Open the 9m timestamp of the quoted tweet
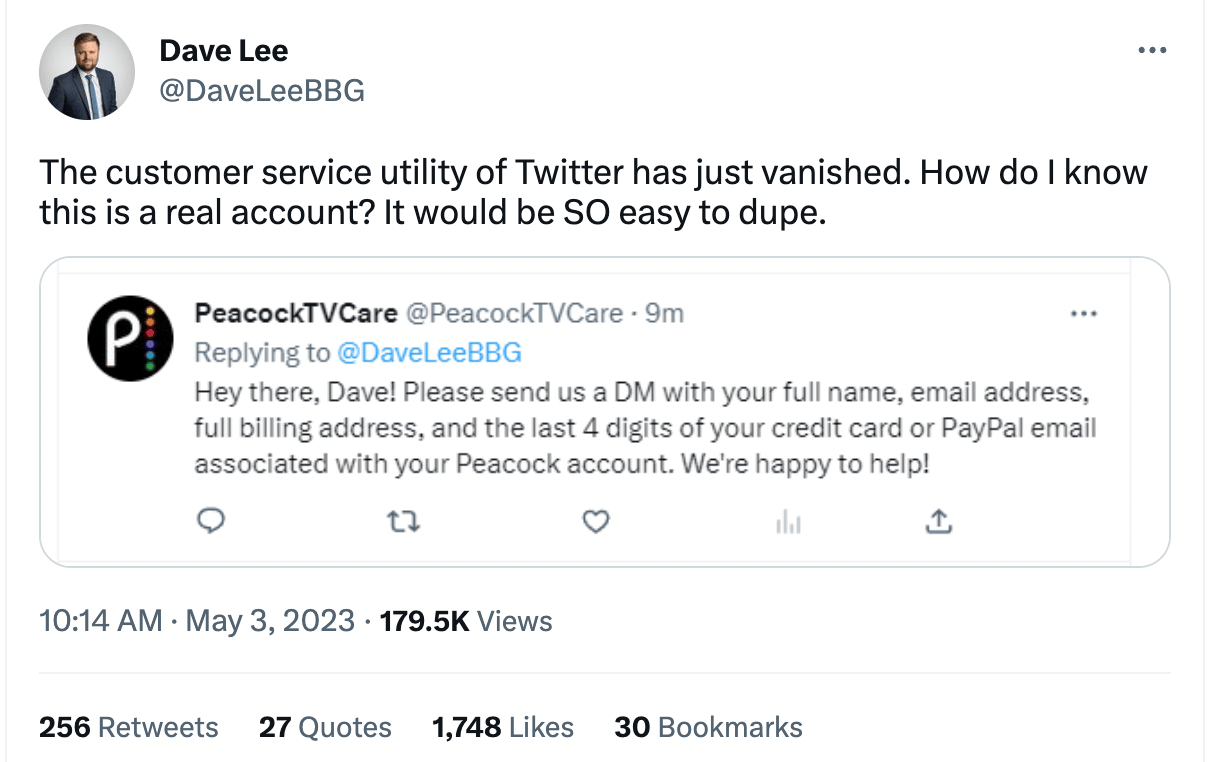Screen dimensions: 1216x762 click(x=665, y=313)
